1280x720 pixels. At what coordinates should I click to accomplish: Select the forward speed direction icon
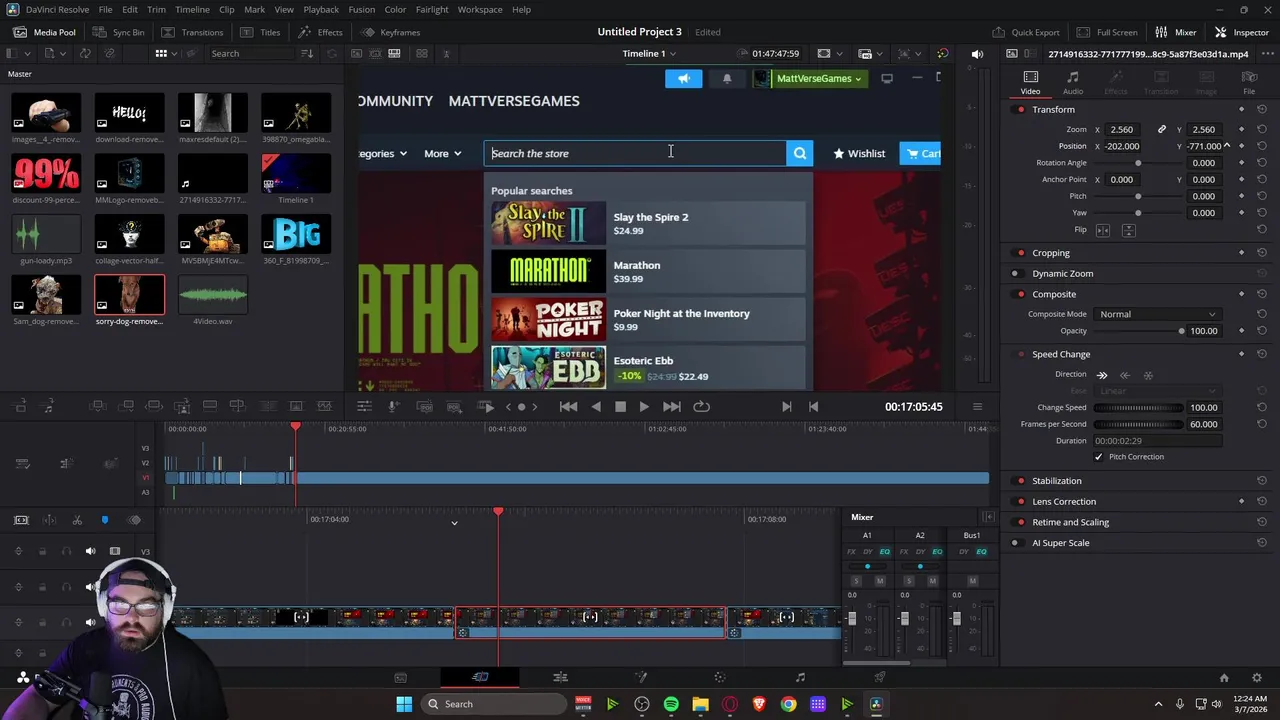coord(1102,375)
